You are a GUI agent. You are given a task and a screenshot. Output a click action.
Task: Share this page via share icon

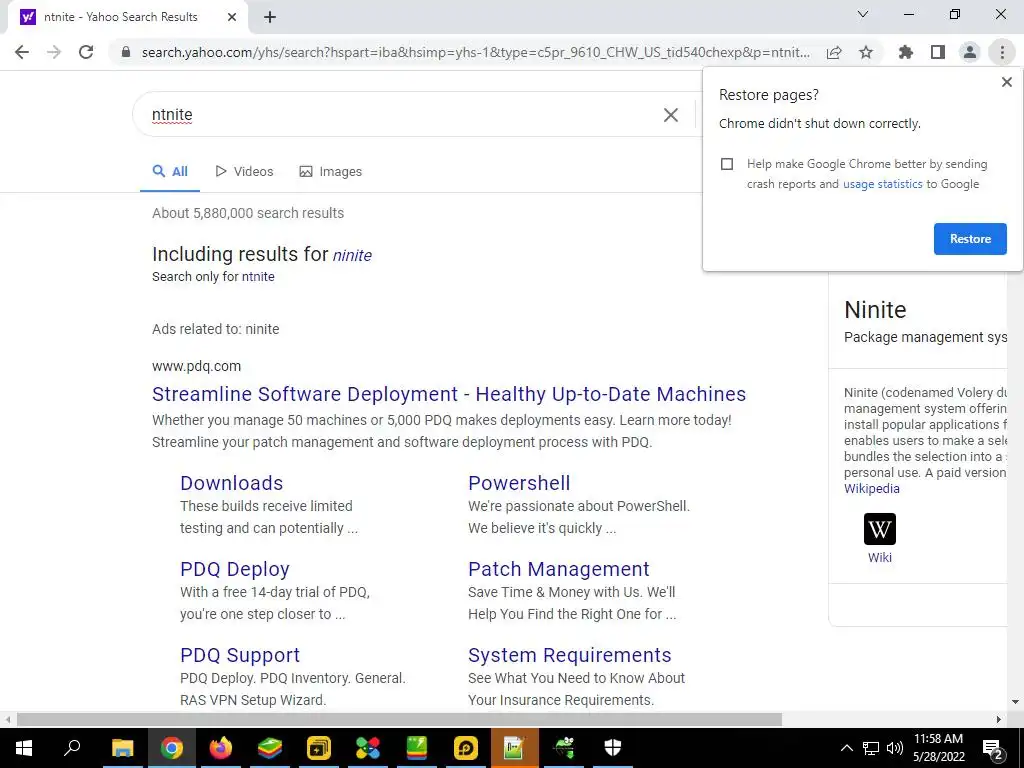pos(834,53)
